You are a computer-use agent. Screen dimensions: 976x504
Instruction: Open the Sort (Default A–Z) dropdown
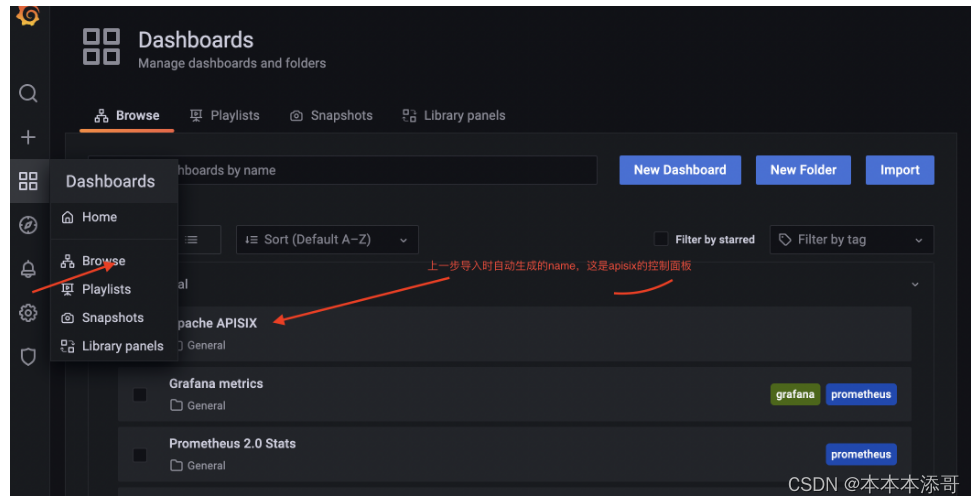point(327,240)
